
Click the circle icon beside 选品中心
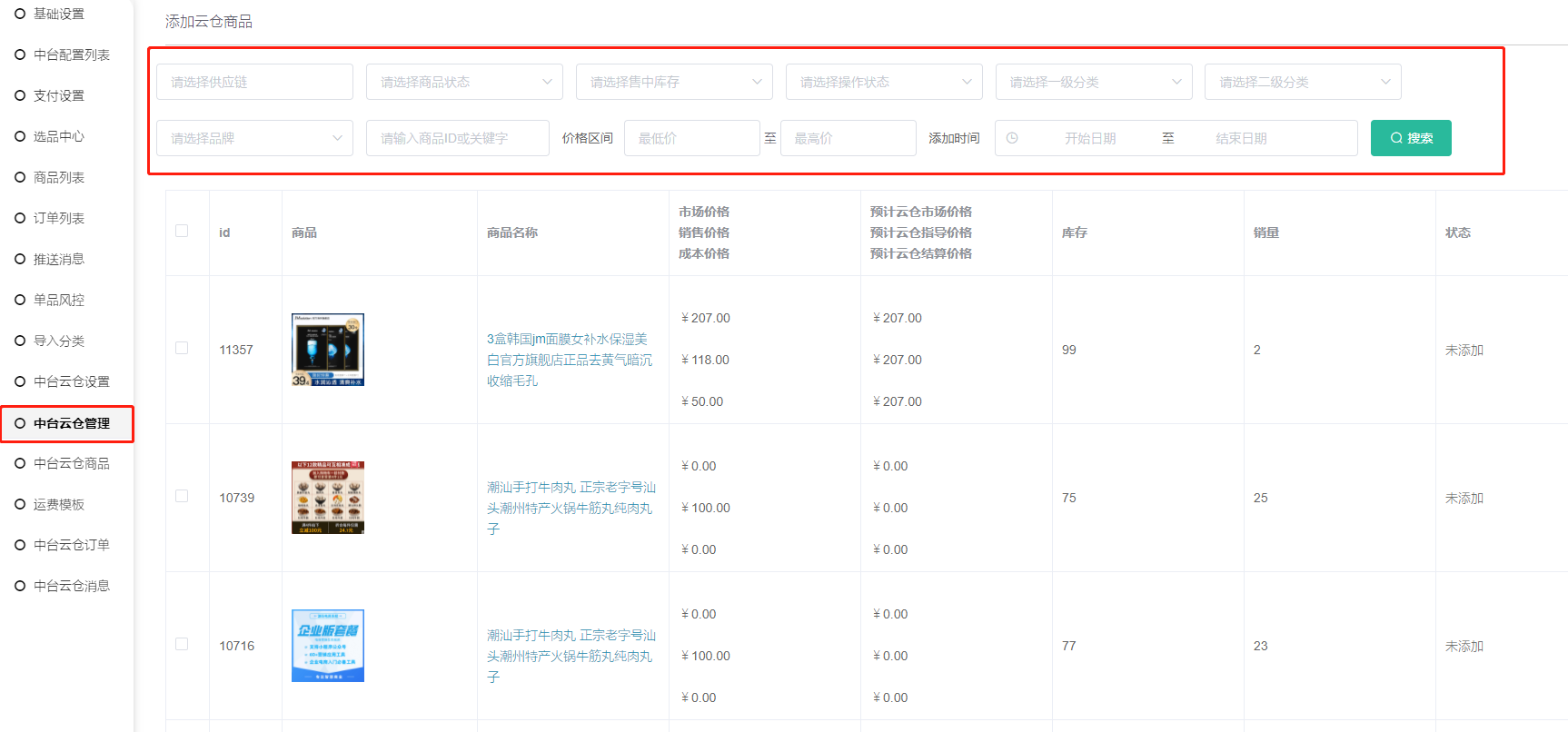coord(20,136)
